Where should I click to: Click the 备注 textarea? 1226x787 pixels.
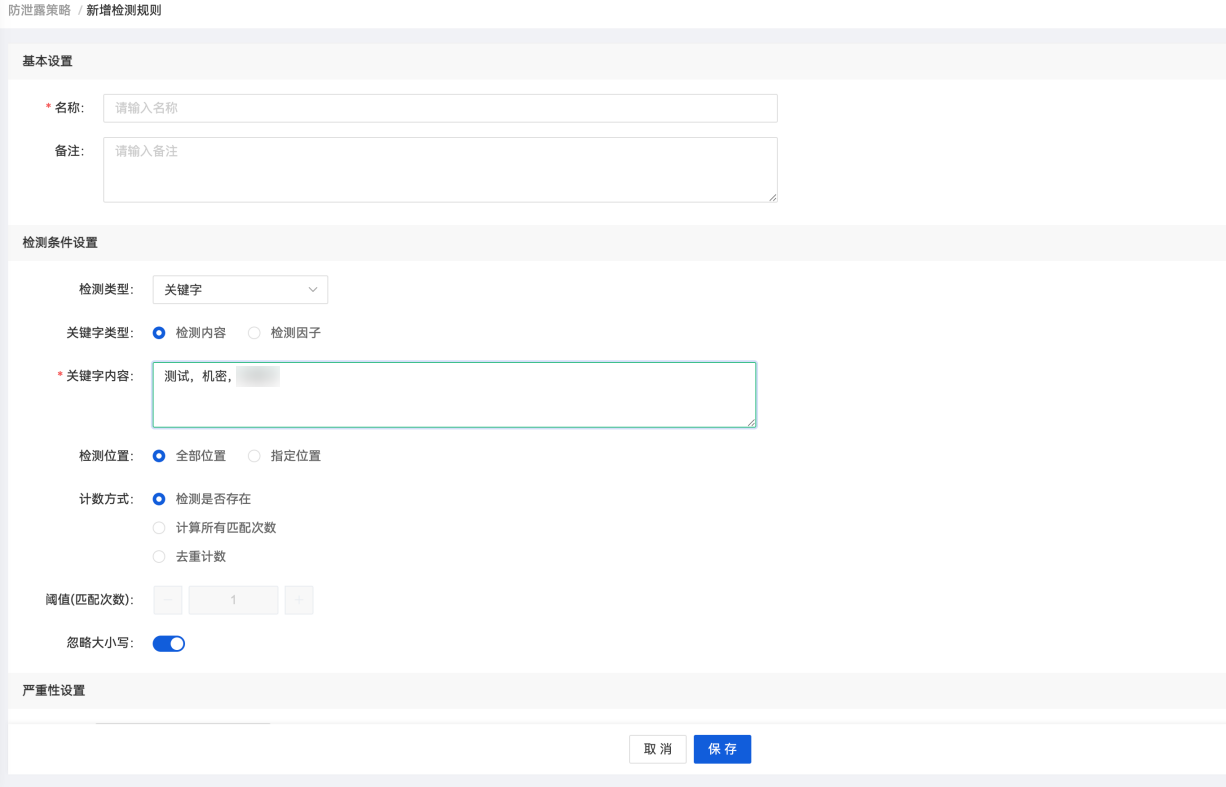(440, 169)
